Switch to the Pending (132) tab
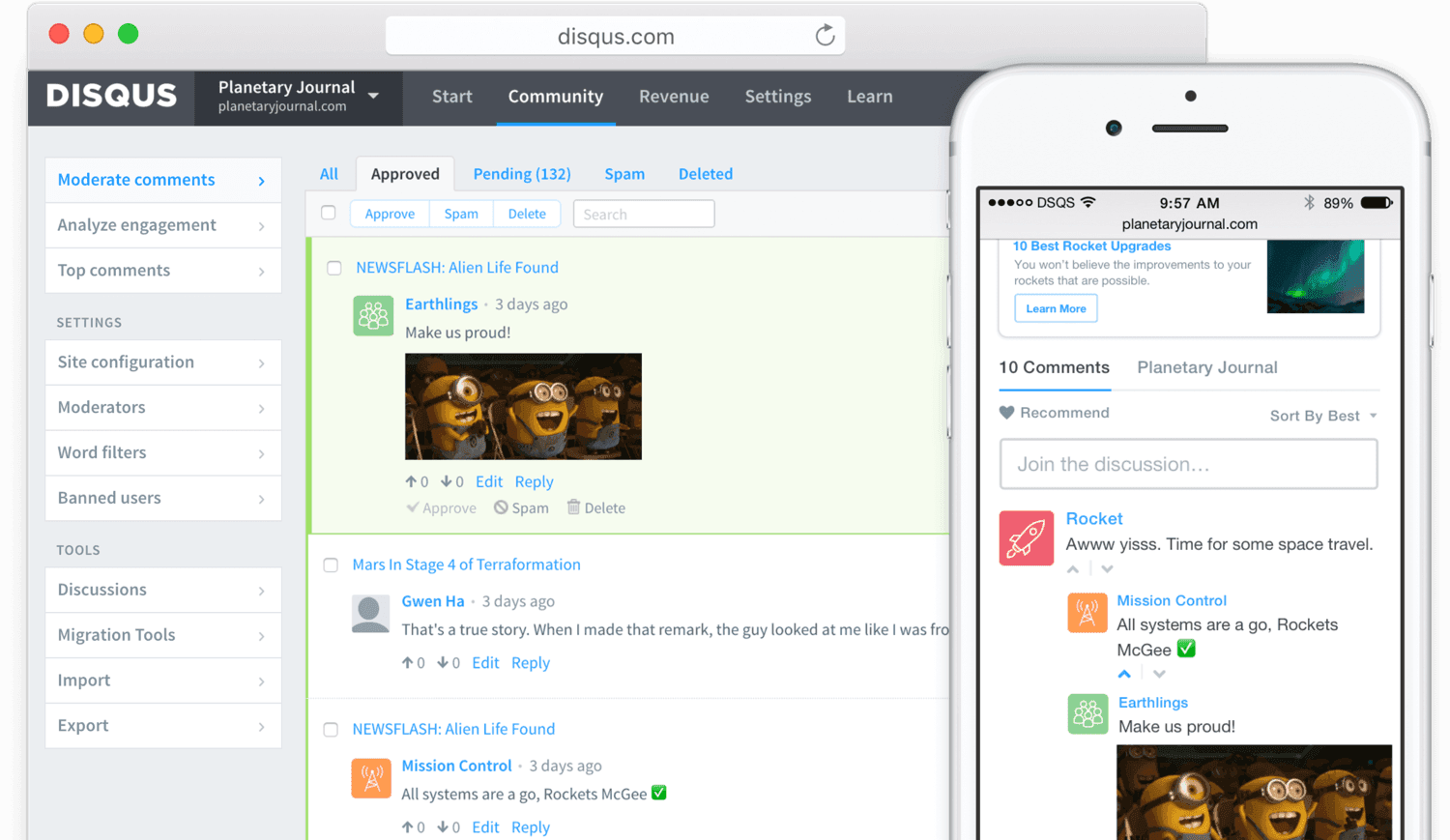 (521, 174)
